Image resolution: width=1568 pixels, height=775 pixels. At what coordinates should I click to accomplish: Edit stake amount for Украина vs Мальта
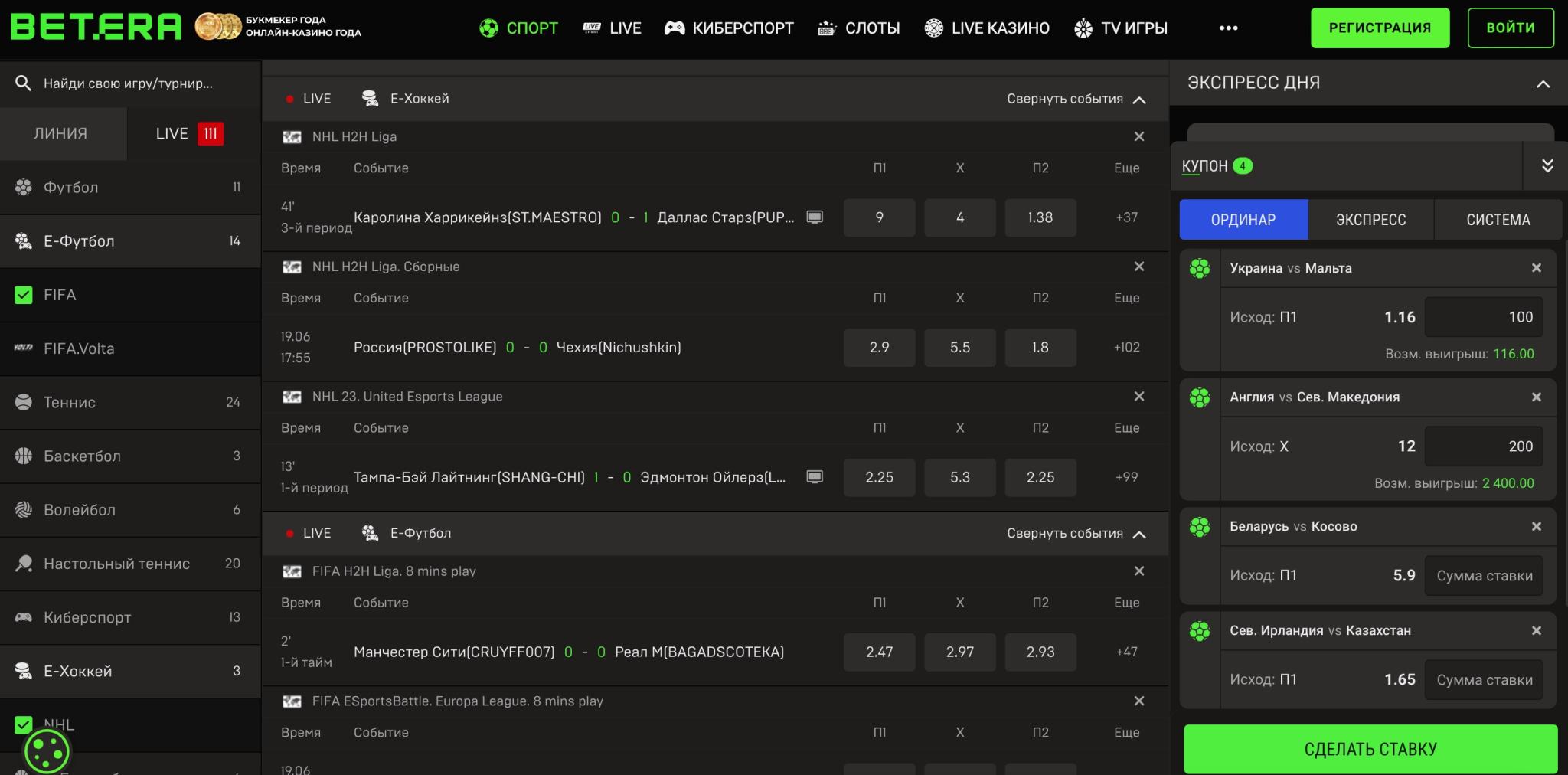coord(1484,317)
